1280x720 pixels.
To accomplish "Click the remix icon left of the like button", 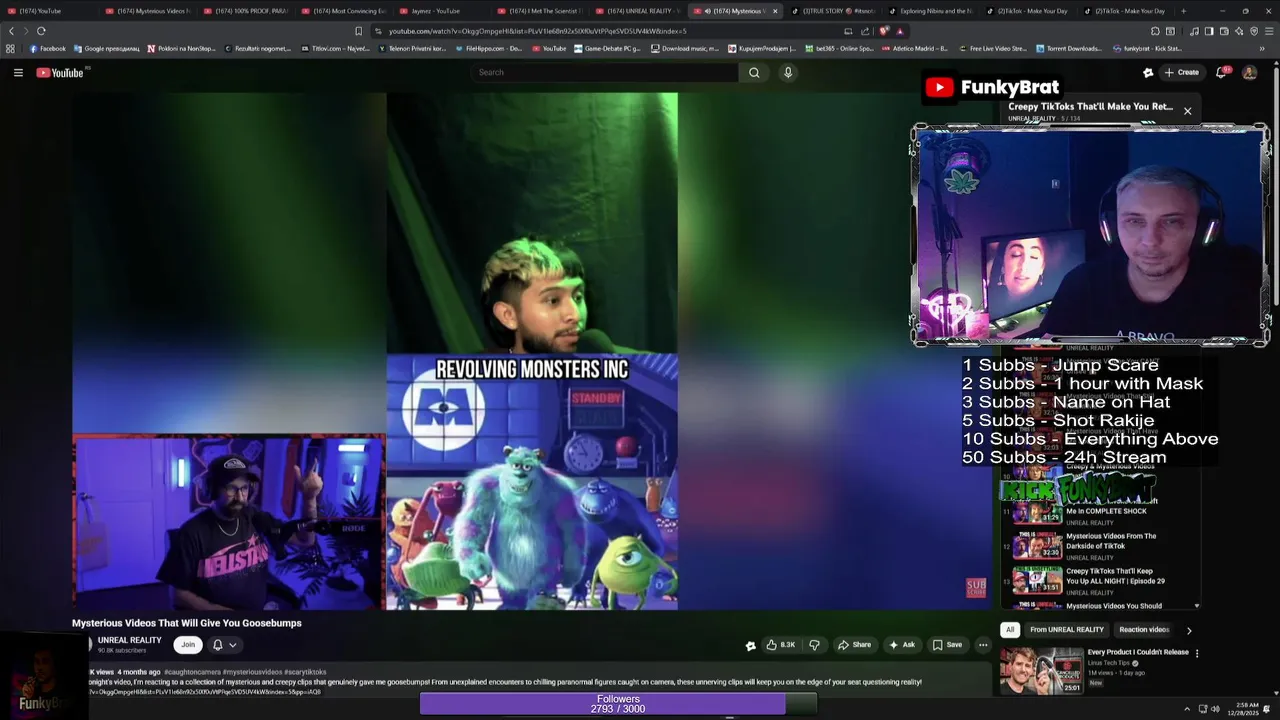I will pos(750,645).
